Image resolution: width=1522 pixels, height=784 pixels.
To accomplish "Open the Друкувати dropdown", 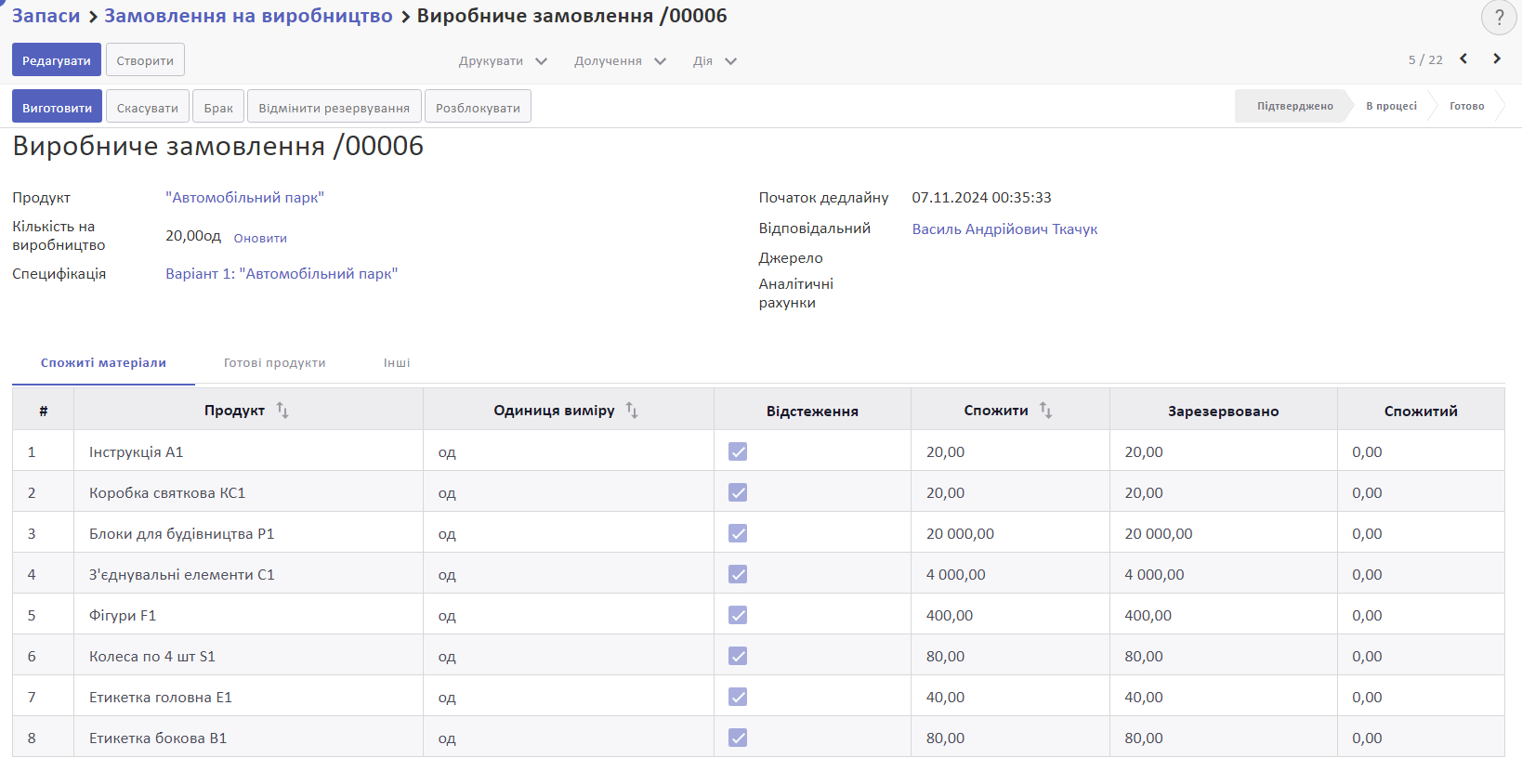I will 502,61.
